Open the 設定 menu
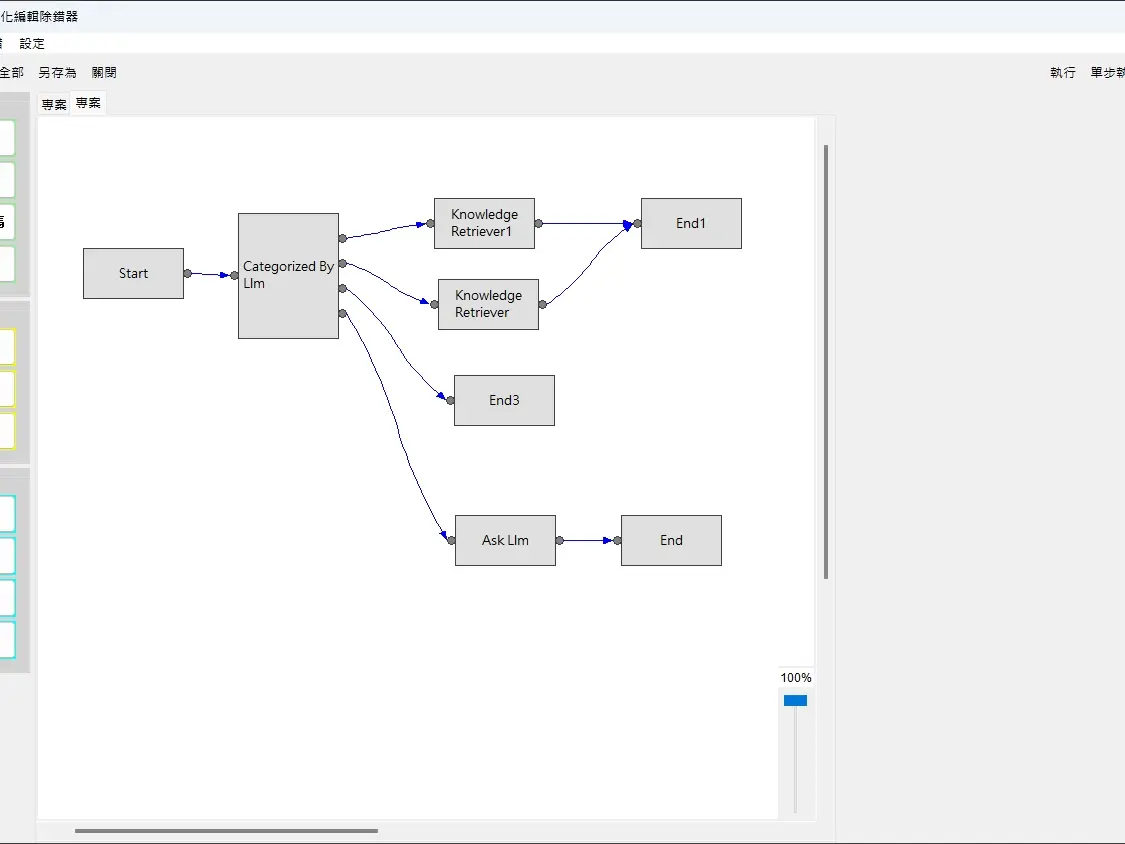Viewport: 1125px width, 844px height. (x=32, y=44)
